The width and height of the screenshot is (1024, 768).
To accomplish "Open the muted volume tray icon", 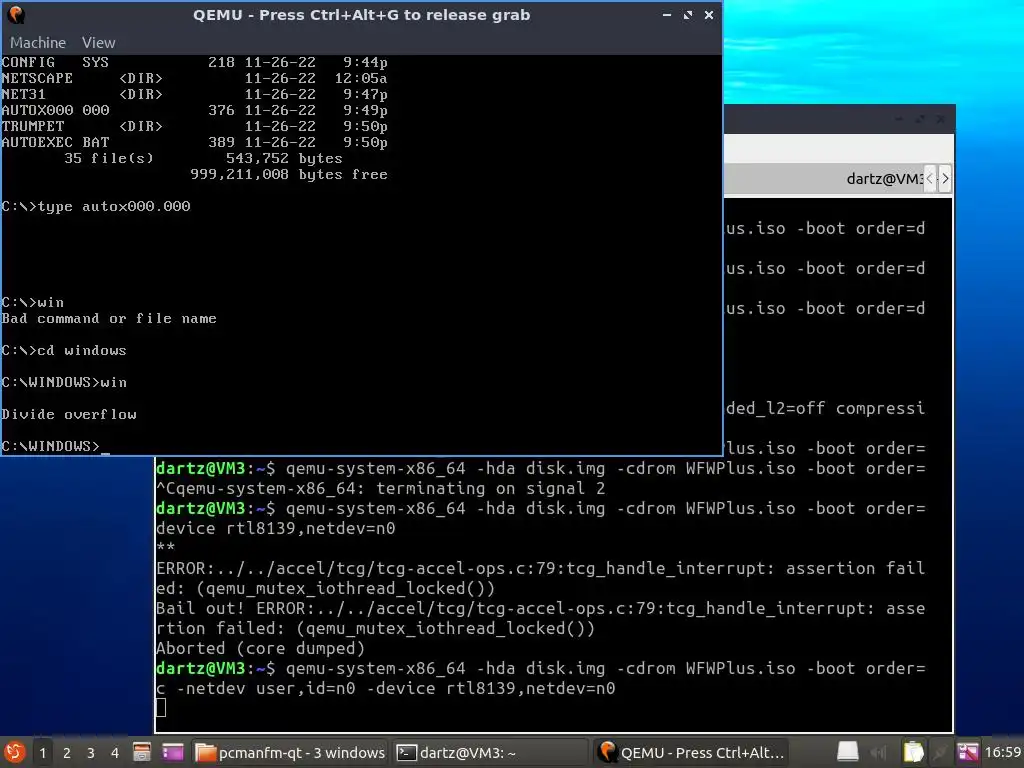I will pos(879,753).
